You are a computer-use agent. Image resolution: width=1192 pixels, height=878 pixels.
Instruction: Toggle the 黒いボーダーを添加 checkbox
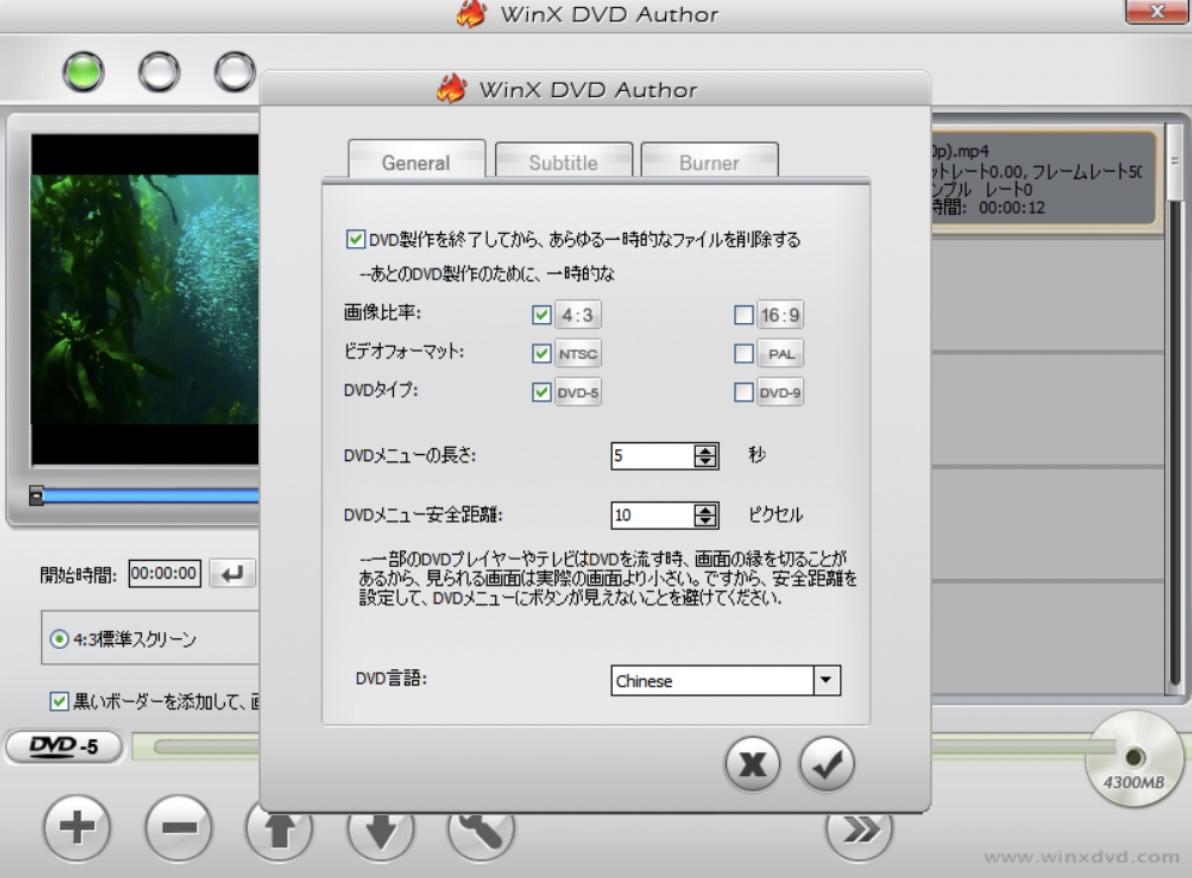(59, 701)
